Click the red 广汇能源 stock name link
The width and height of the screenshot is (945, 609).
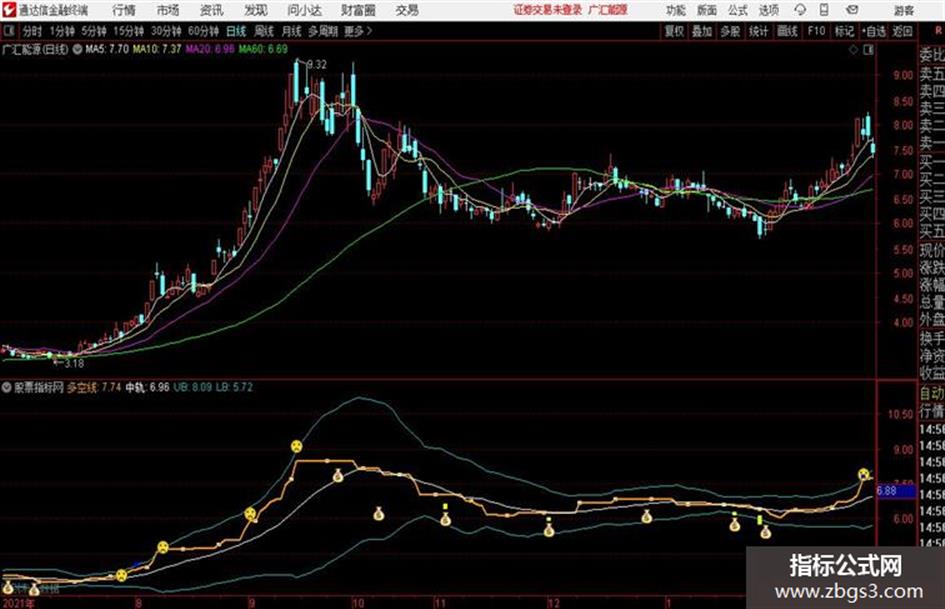pyautogui.click(x=608, y=10)
